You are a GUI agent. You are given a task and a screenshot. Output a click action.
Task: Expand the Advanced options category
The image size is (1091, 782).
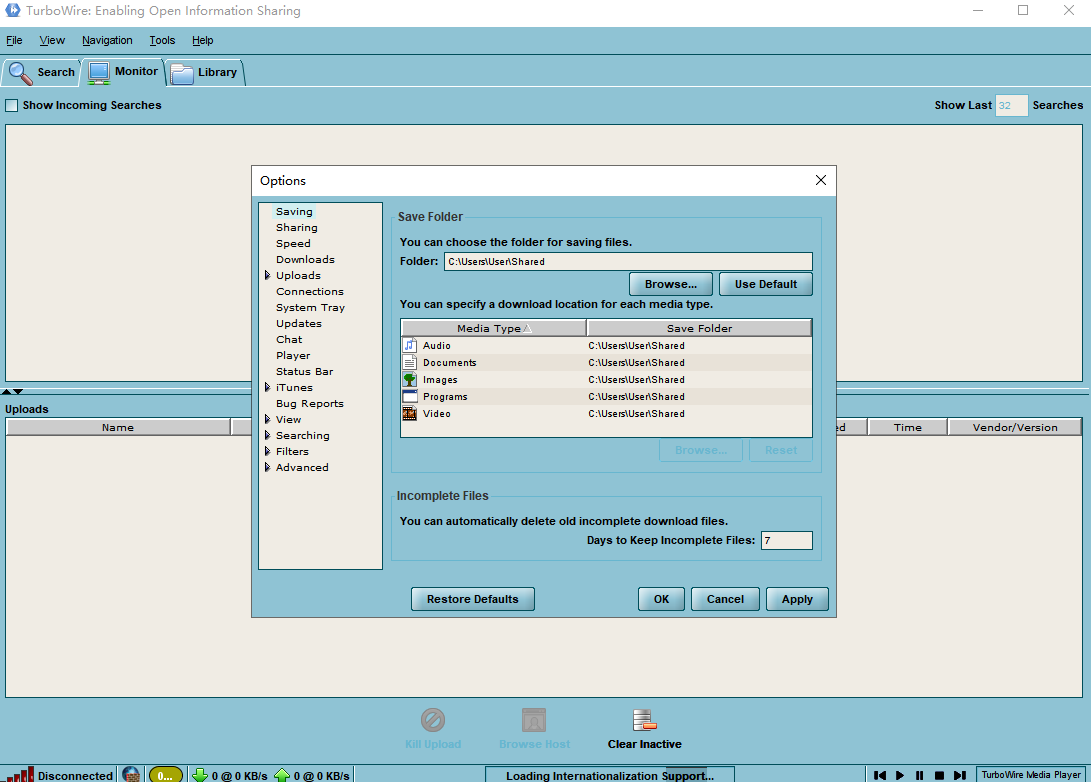click(267, 468)
